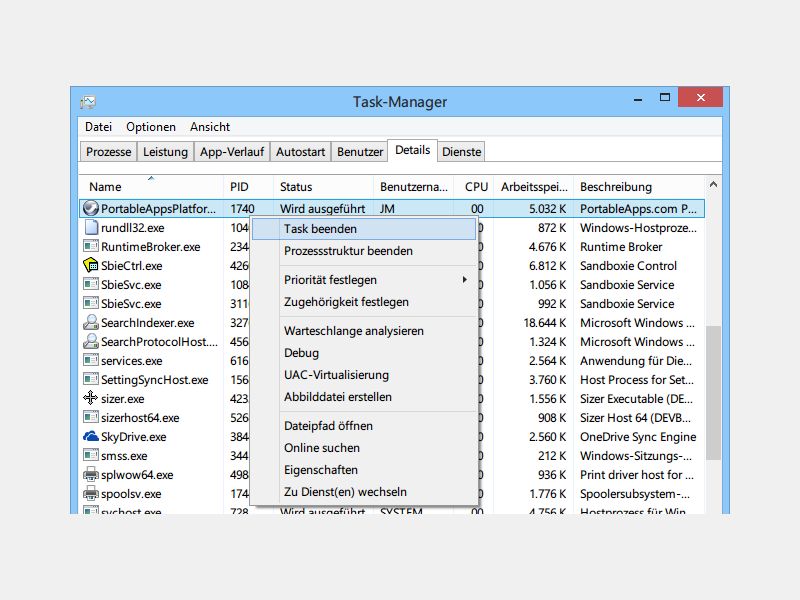Viewport: 800px width, 600px height.
Task: Sort by the PID column header
Action: click(248, 187)
